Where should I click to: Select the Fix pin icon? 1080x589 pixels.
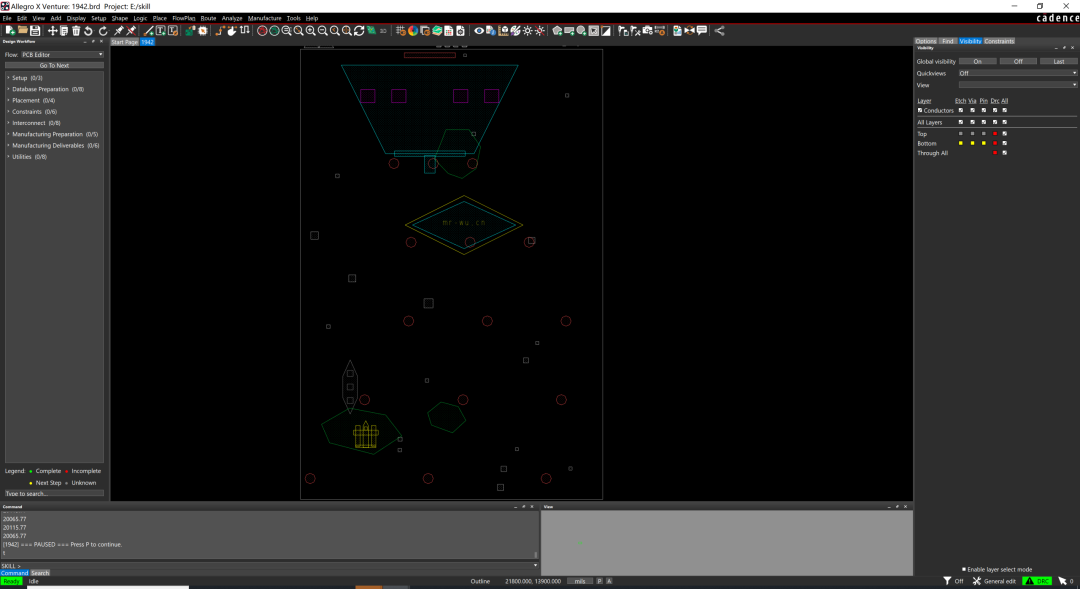point(118,30)
